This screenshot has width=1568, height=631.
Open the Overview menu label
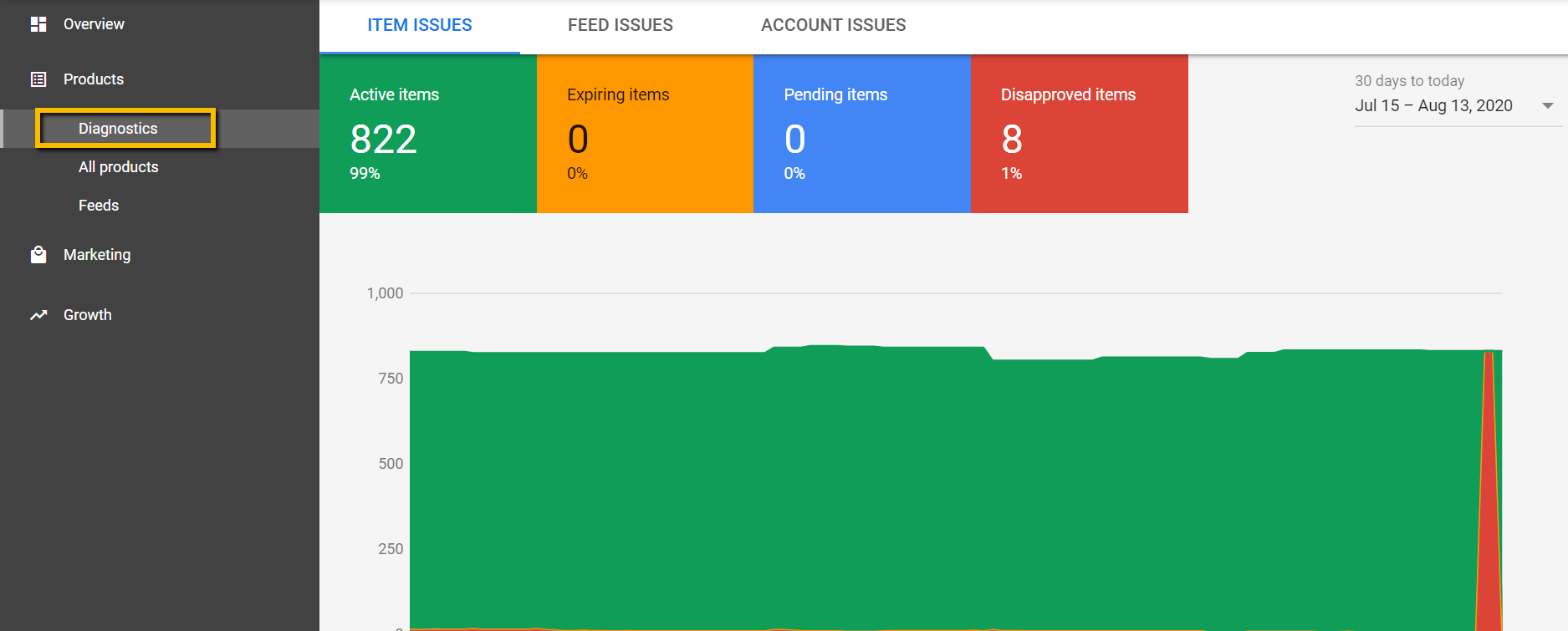pyautogui.click(x=94, y=24)
